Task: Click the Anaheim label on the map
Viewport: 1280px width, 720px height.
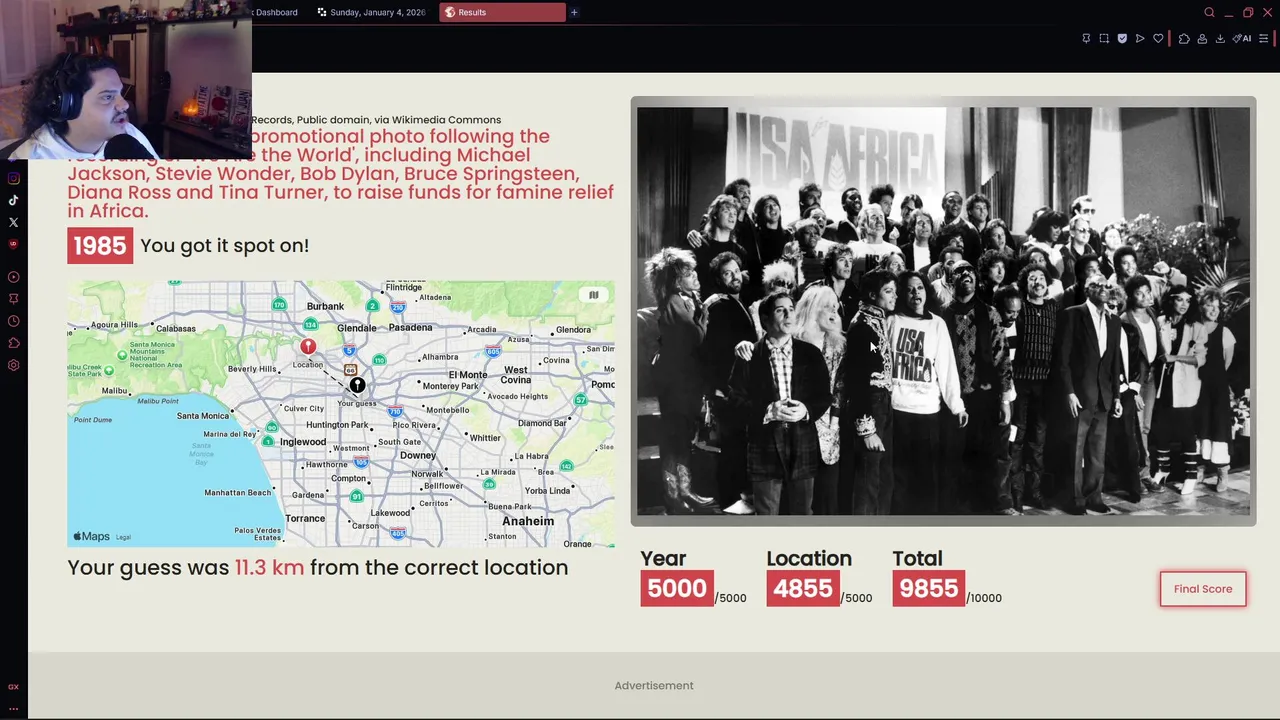Action: coord(528,521)
